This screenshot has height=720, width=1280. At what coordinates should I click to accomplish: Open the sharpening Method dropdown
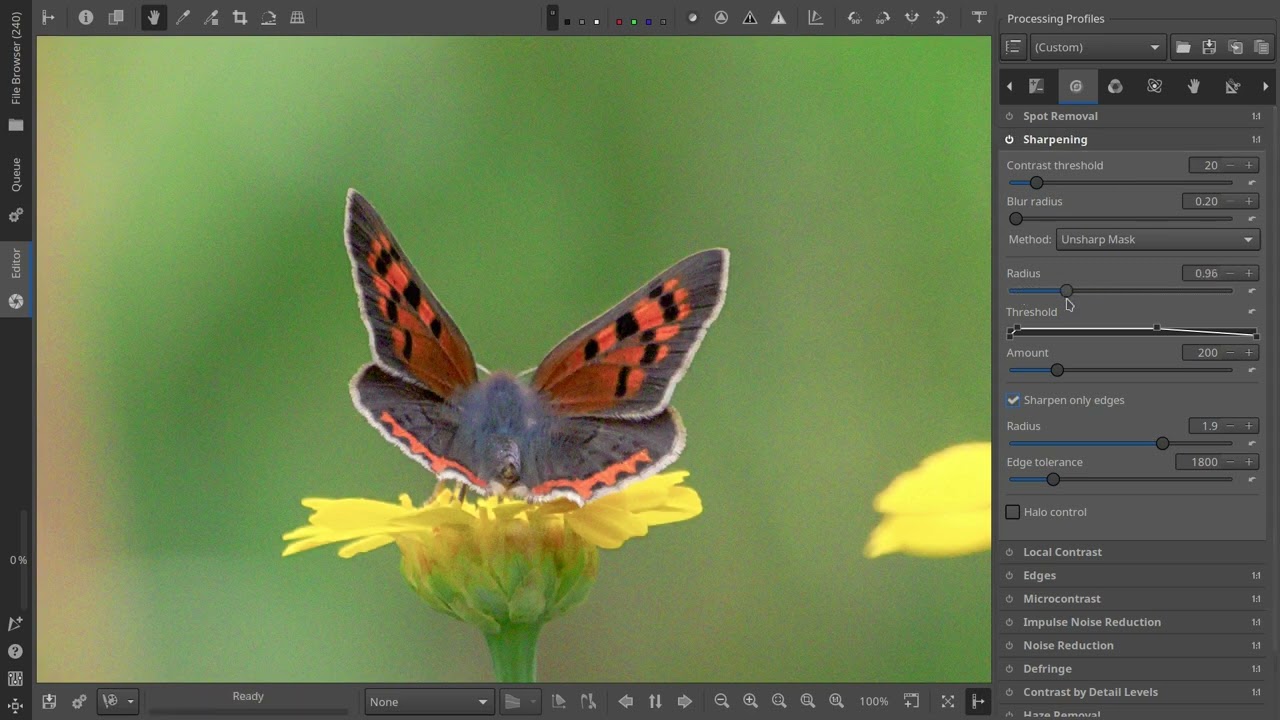click(1158, 239)
